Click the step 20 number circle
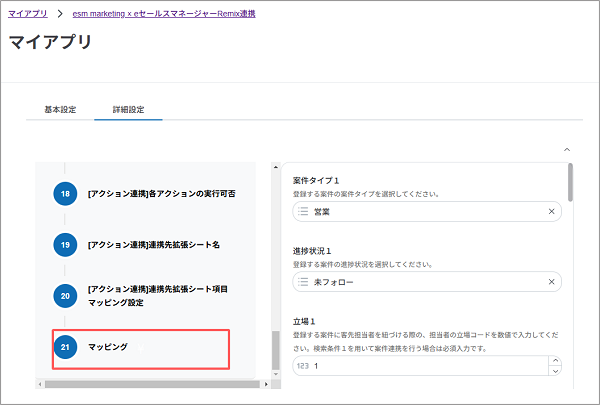600x405 pixels. (x=65, y=294)
